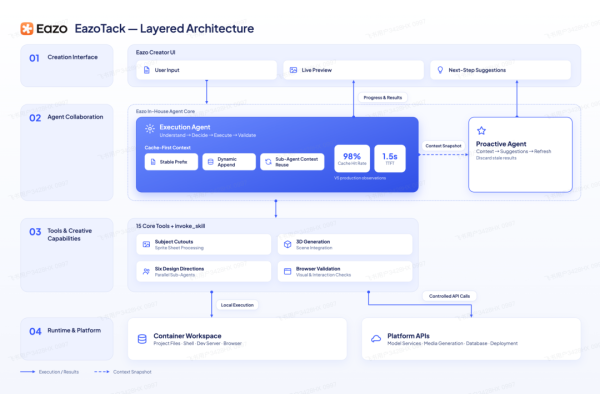
Task: Click the Execution Agent gear icon
Action: (150, 129)
